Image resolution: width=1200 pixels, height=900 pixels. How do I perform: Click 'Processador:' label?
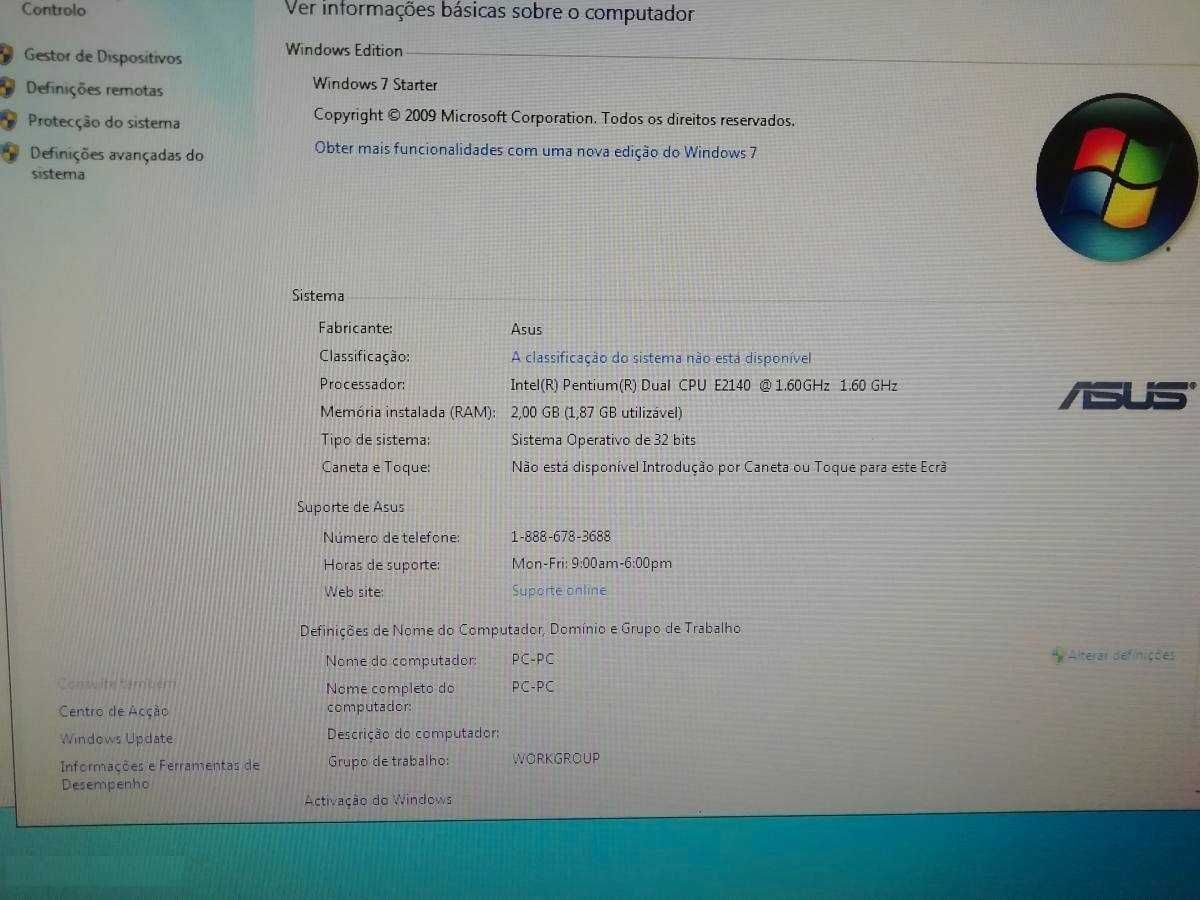[x=362, y=384]
